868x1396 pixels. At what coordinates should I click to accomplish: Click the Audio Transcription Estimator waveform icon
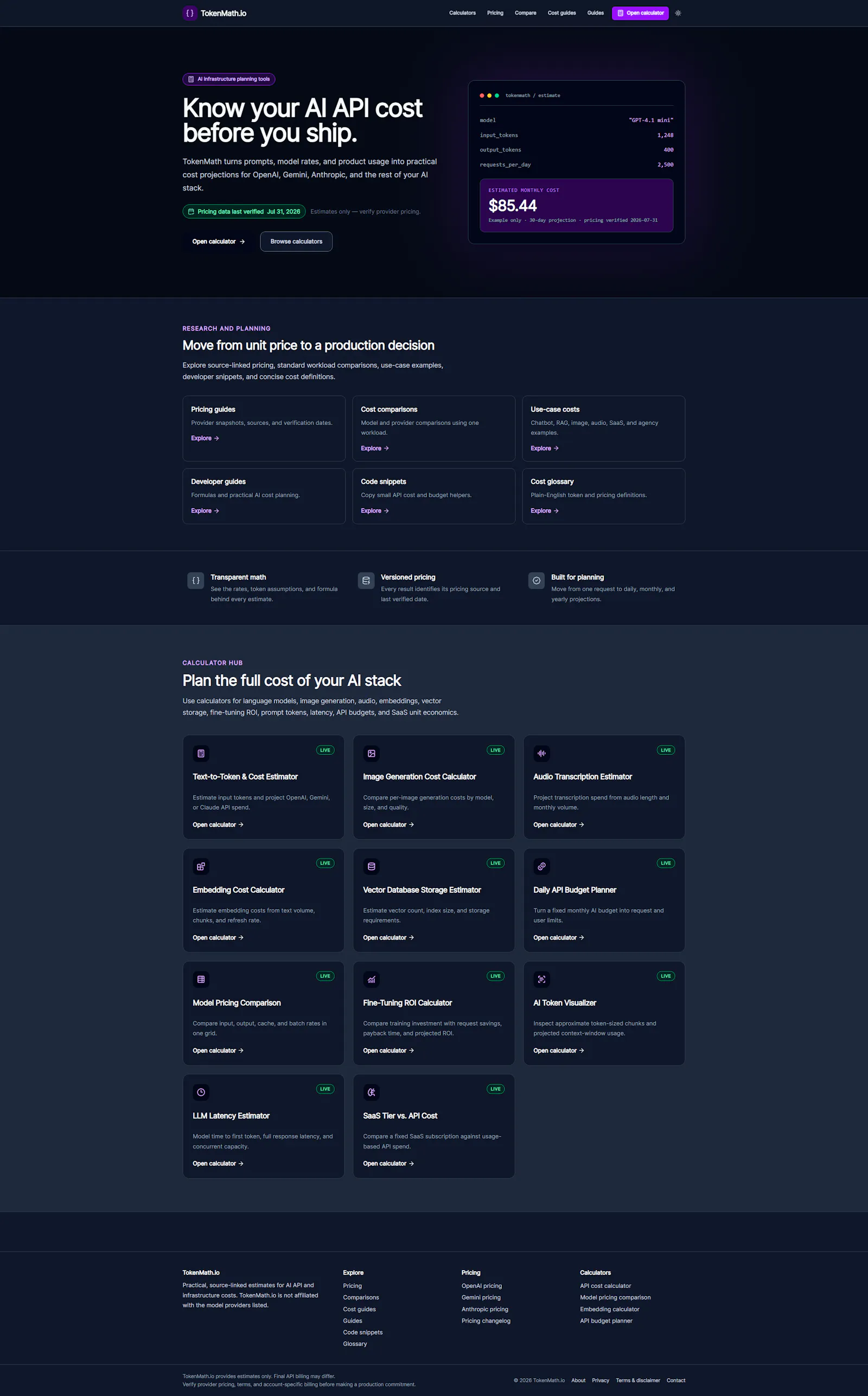[x=541, y=753]
